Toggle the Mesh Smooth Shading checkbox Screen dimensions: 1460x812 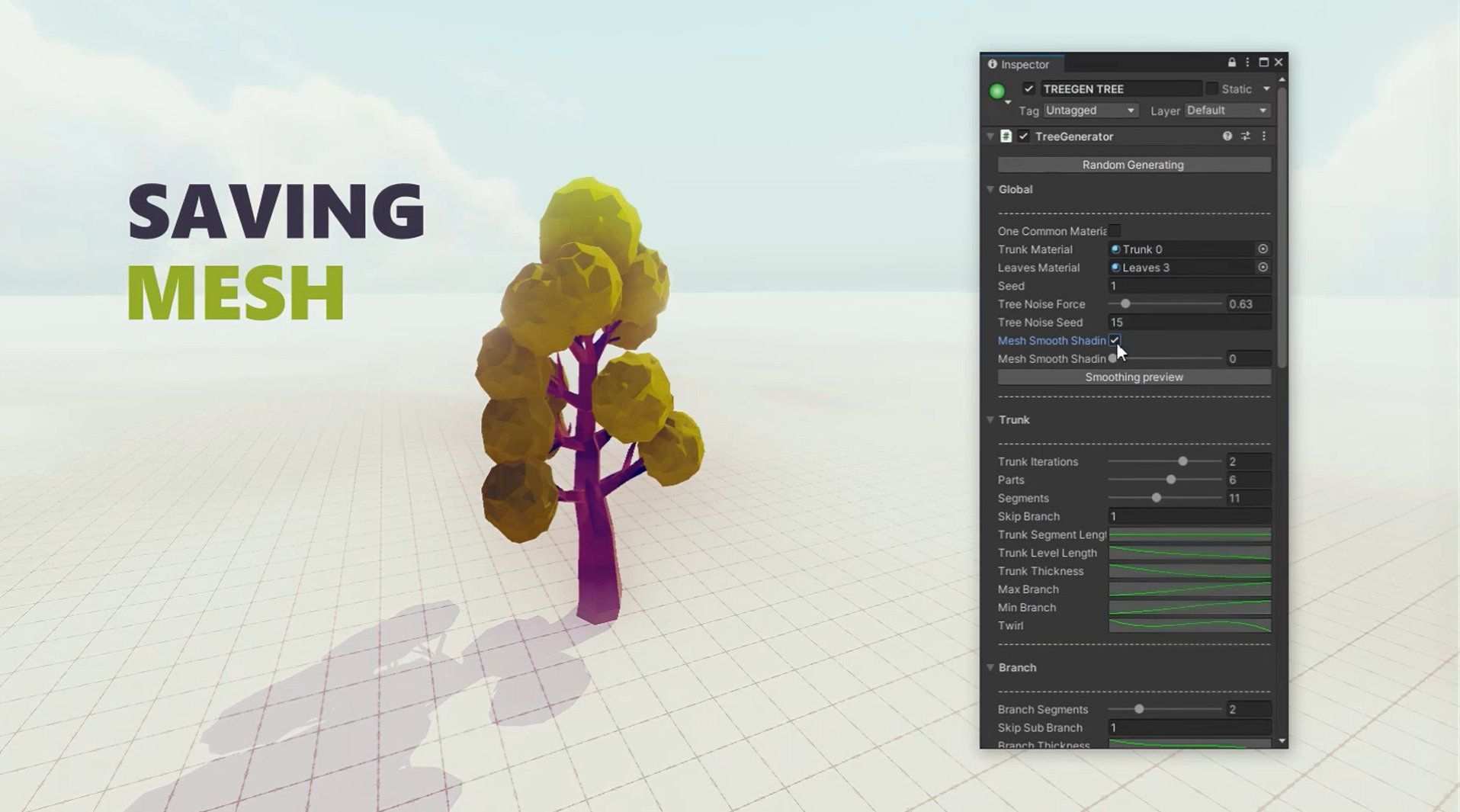point(1115,340)
